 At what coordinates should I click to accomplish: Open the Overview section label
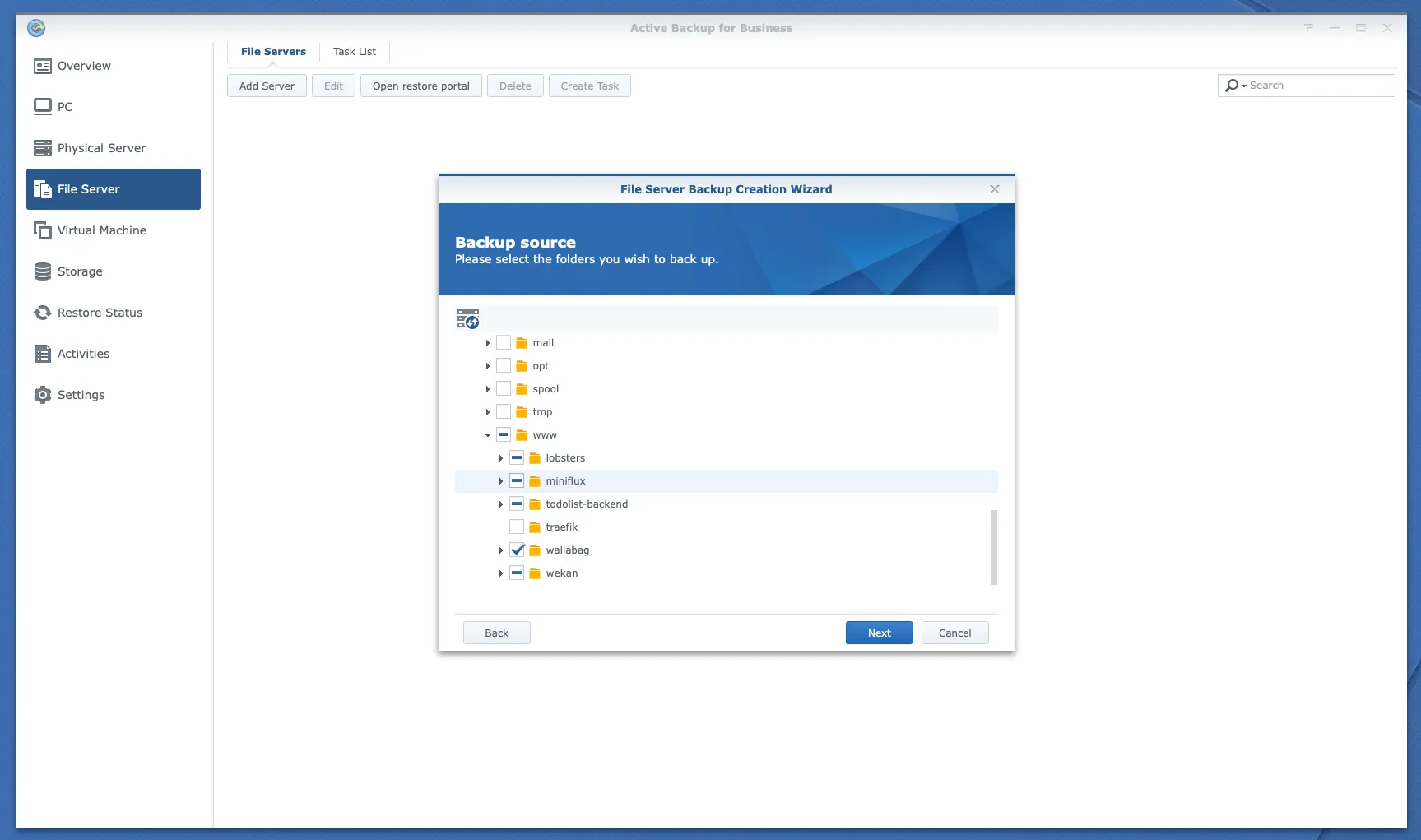click(x=84, y=66)
